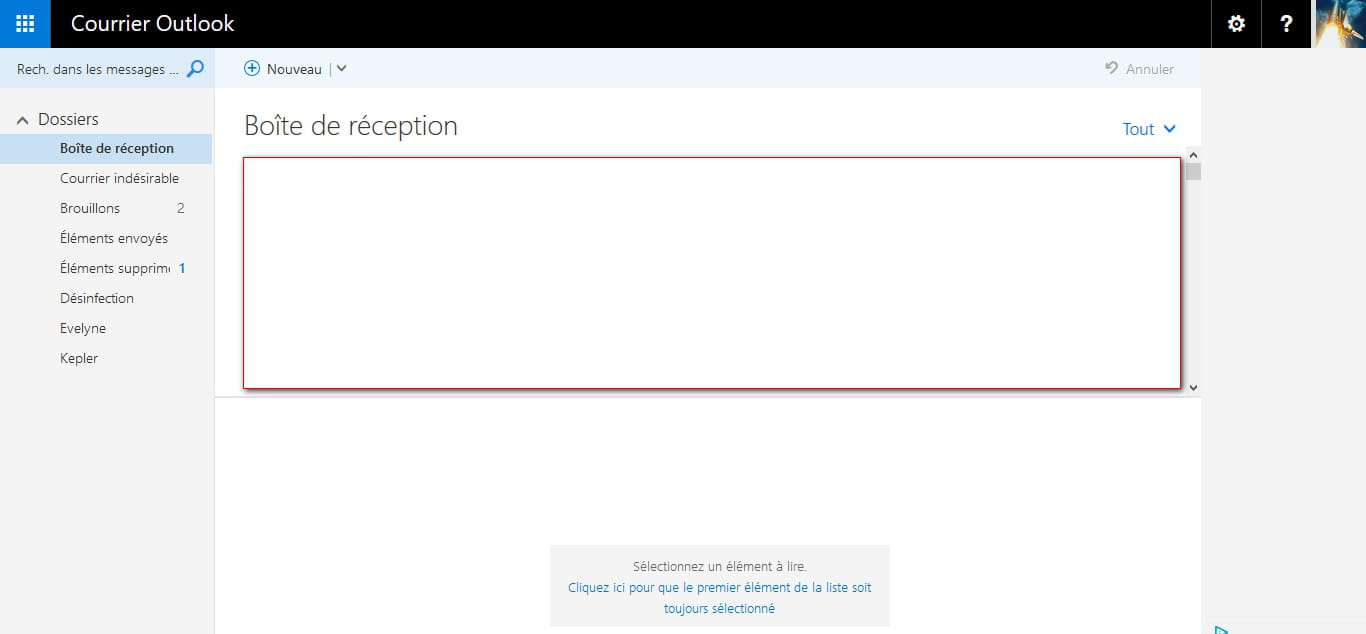Screen dimensions: 1366x634
Task: Click the link to always select first item
Action: (719, 598)
